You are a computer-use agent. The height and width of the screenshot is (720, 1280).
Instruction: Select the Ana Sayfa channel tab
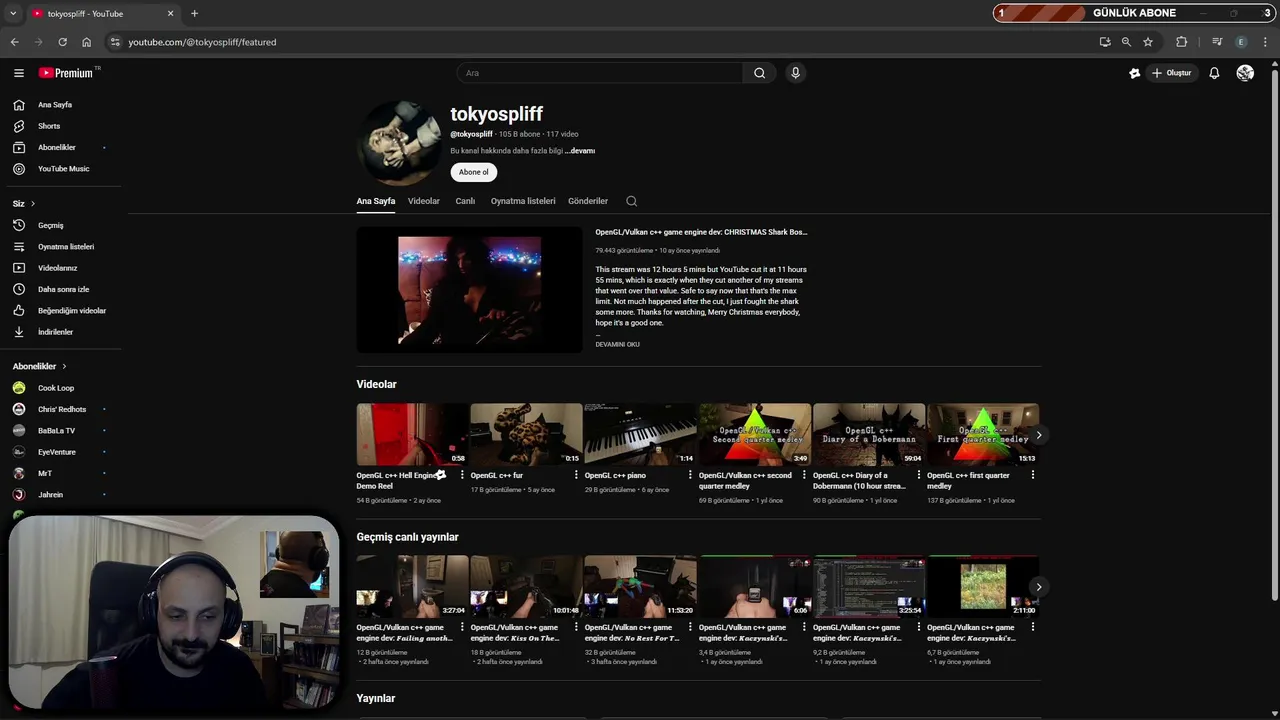[376, 201]
